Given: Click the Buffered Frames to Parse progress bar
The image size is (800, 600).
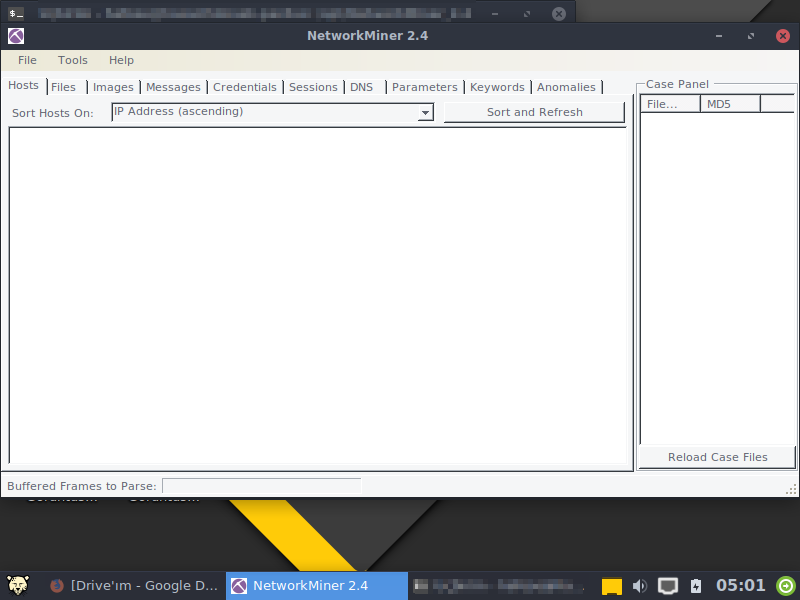Looking at the screenshot, I should pos(261,486).
